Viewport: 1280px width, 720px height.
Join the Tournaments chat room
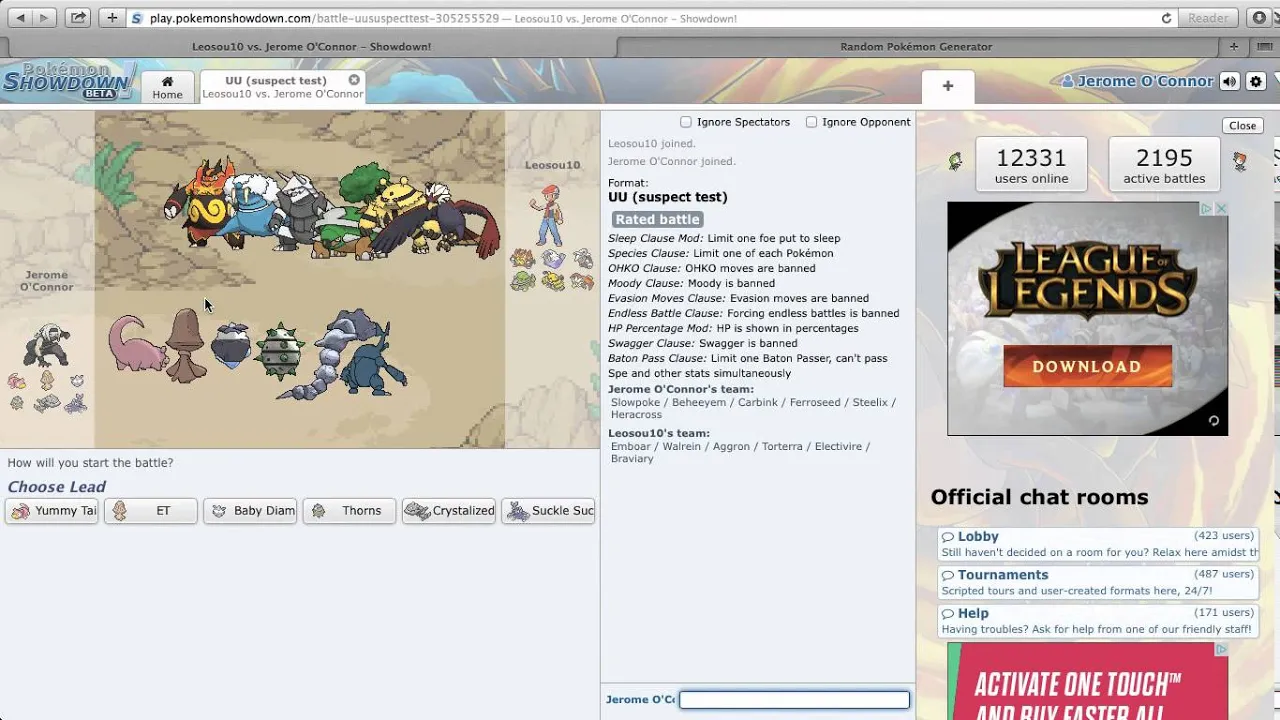pyautogui.click(x=1098, y=582)
